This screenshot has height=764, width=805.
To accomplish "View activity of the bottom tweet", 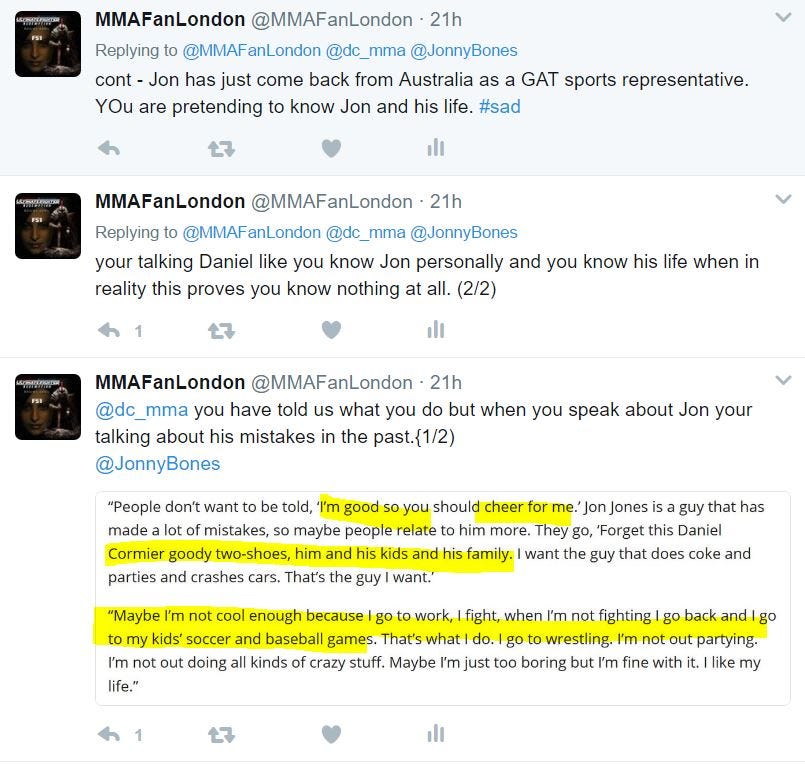I will [435, 733].
